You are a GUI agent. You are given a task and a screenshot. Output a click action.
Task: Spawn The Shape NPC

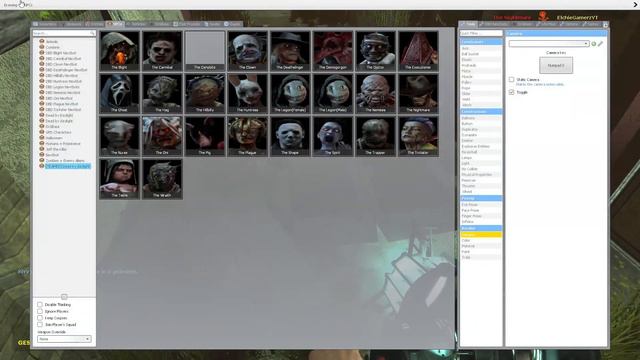290,136
